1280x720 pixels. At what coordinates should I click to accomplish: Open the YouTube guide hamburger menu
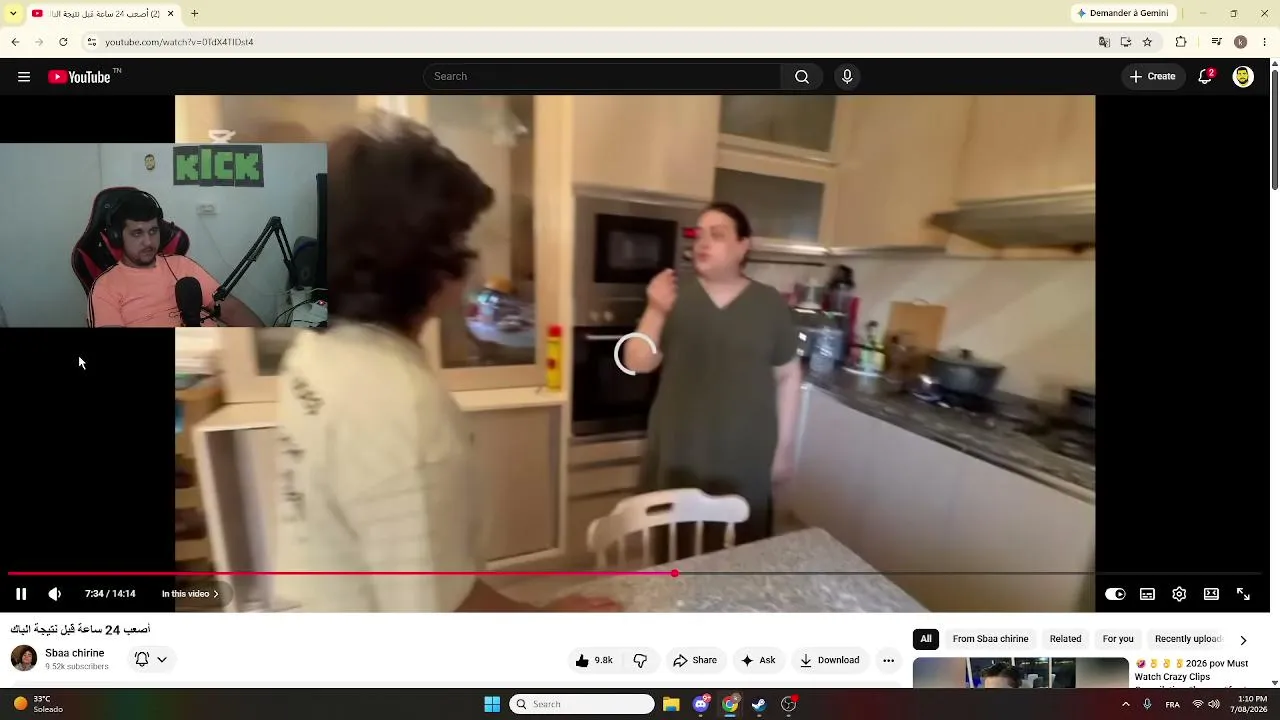pos(24,77)
